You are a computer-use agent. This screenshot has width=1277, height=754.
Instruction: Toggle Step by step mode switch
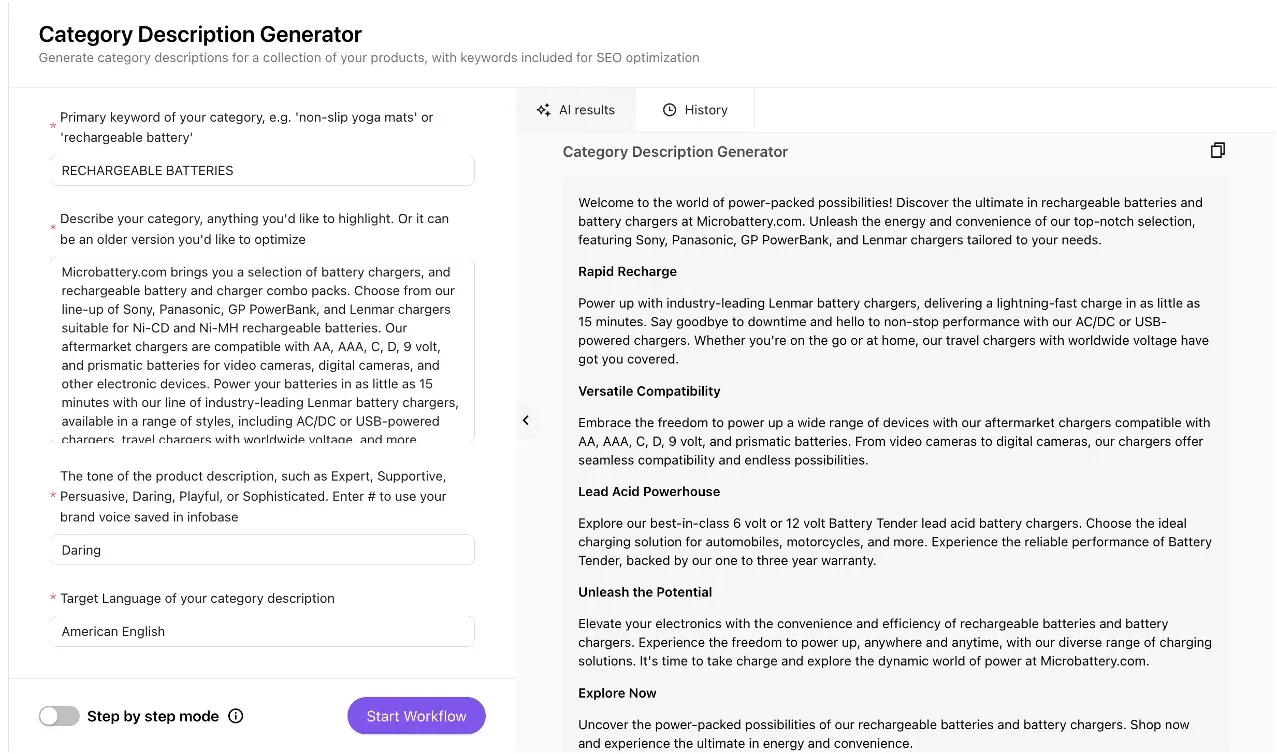tap(59, 716)
